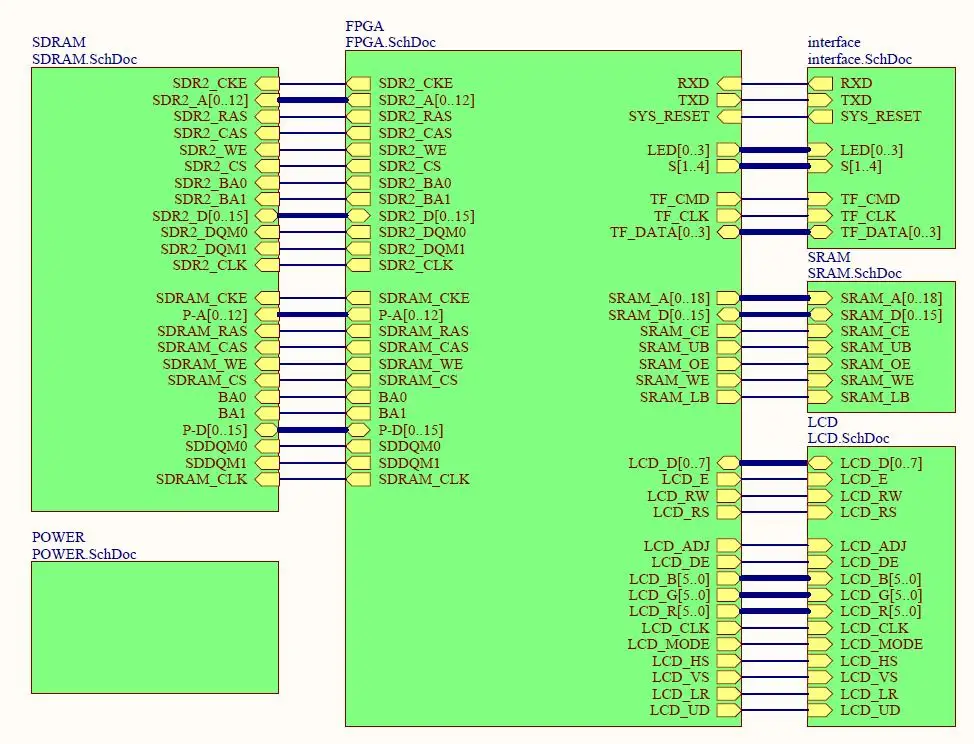Click the LCD_UD port symbol on FPGA sheet
Viewport: 974px width, 744px height.
729,710
